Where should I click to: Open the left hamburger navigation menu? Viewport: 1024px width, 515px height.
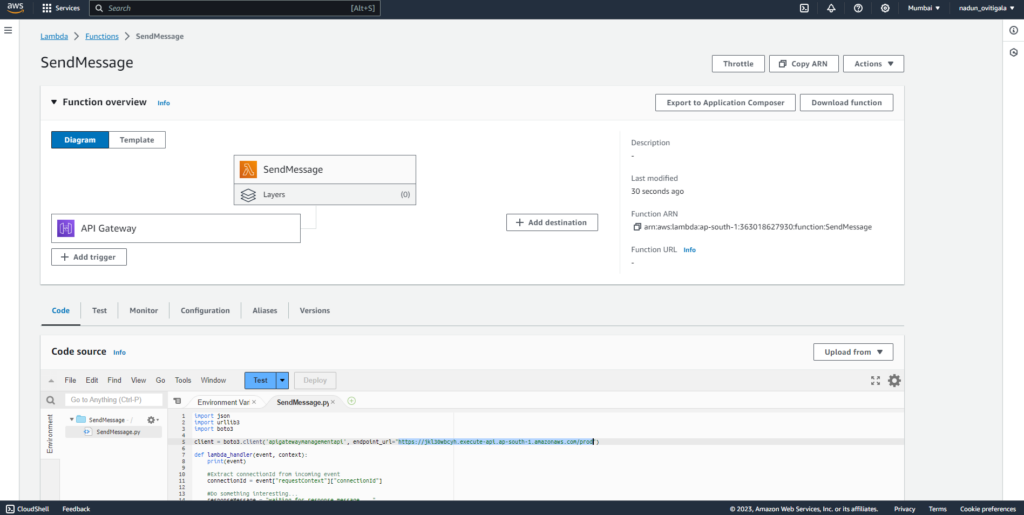click(x=8, y=30)
